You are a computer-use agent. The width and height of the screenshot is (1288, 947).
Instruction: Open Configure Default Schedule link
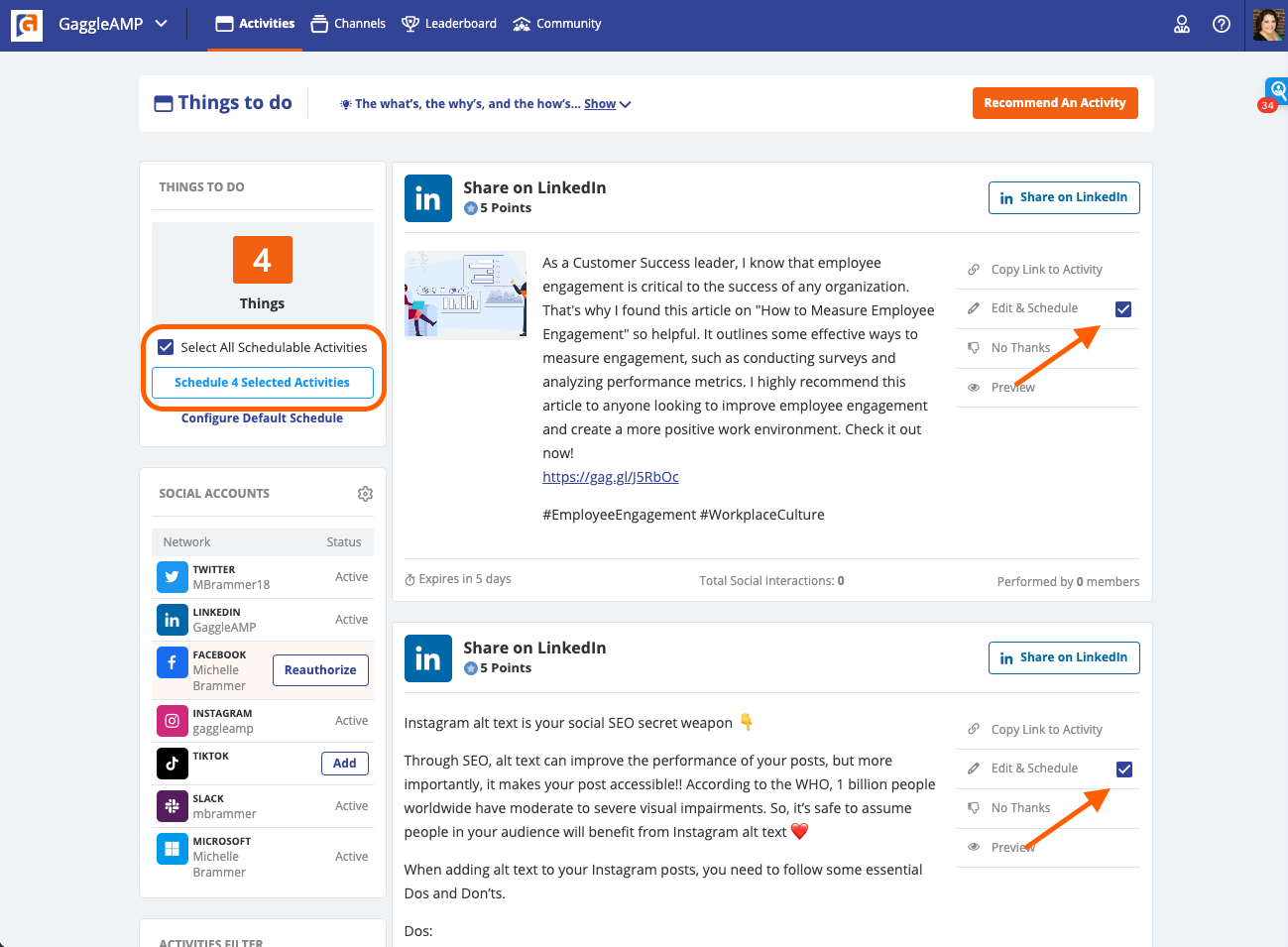262,418
